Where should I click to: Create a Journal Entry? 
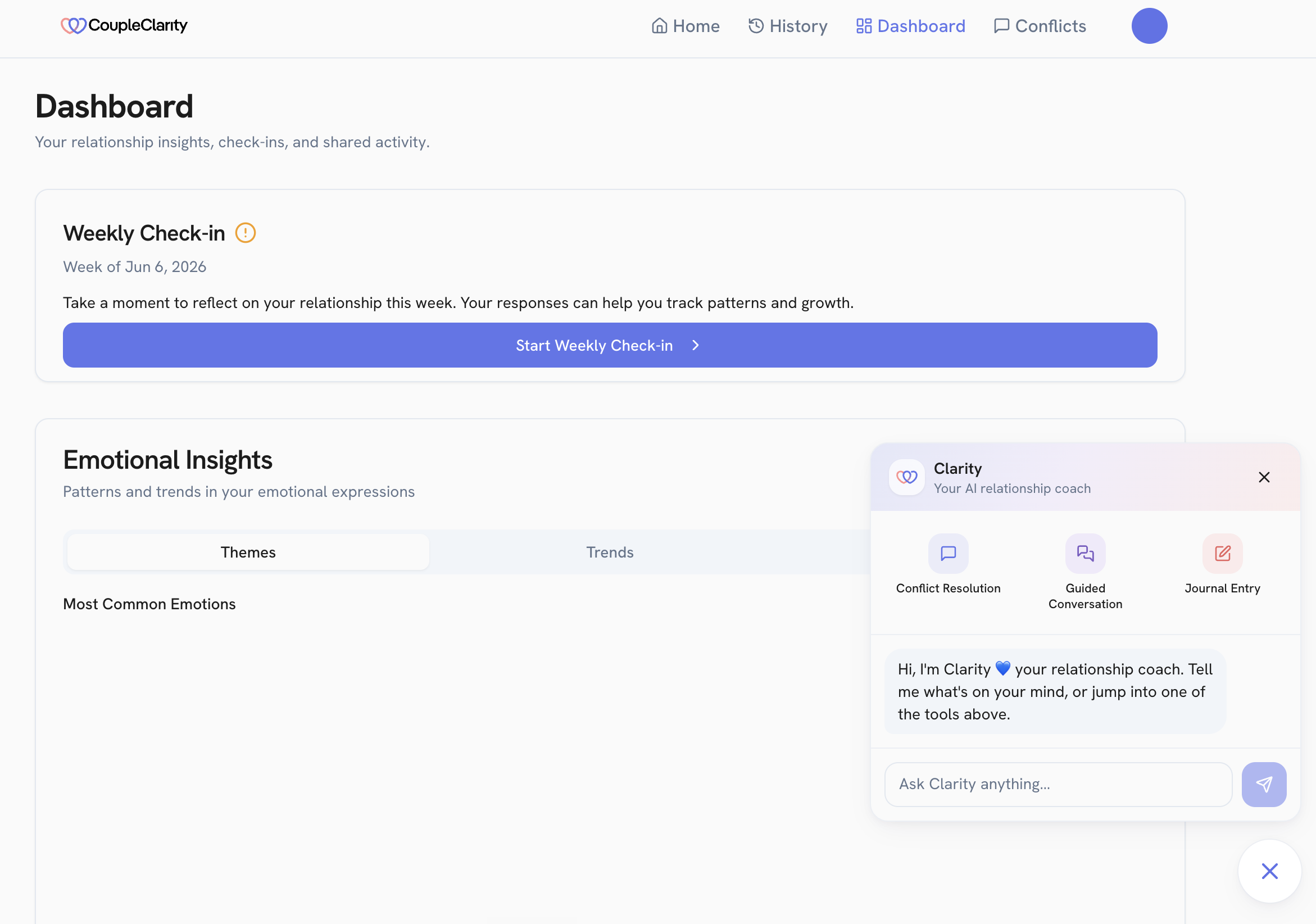[1222, 564]
